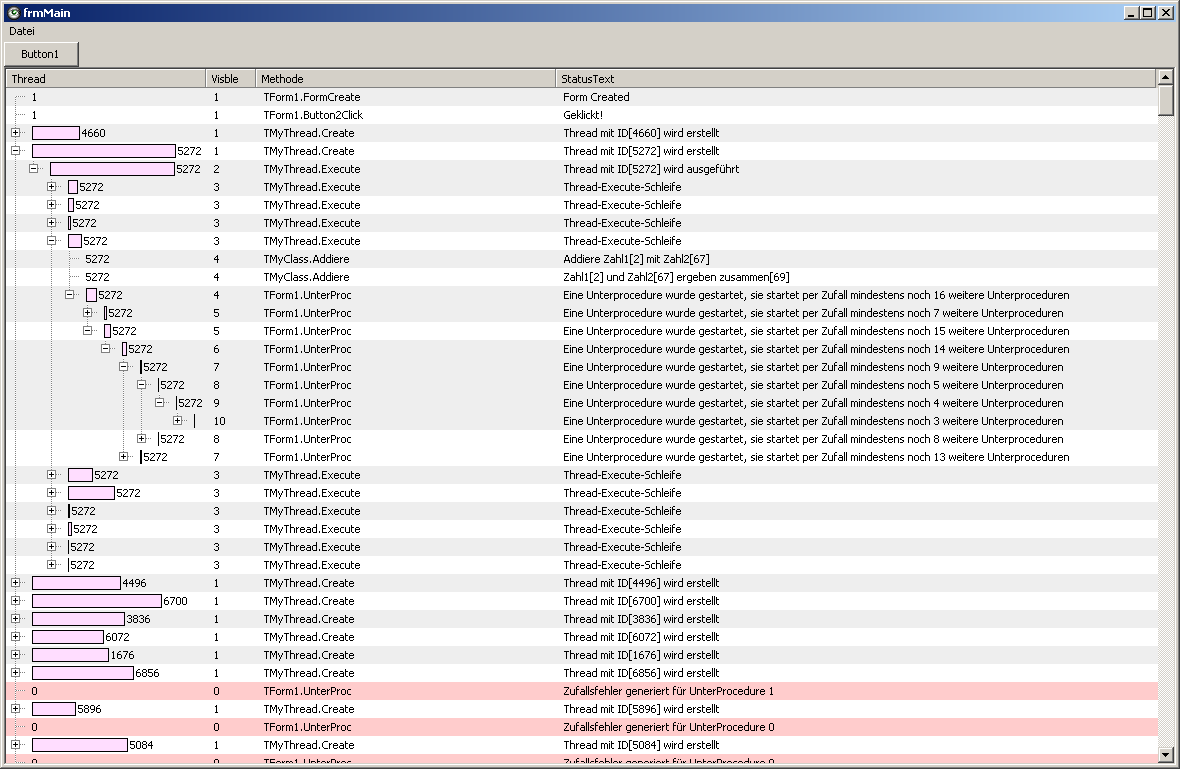Expand the thread 4660 node
1180x769 pixels.
[16, 132]
